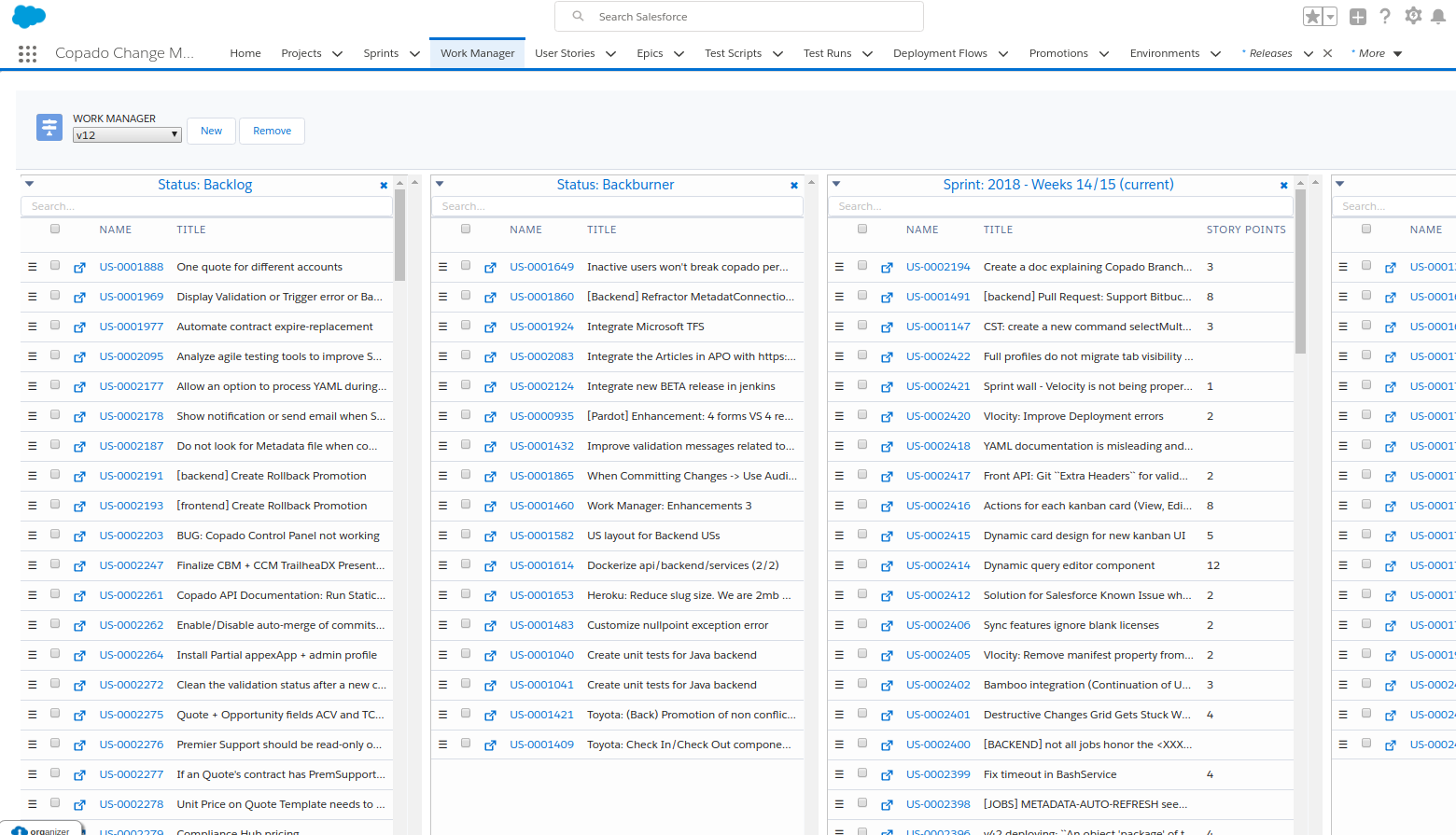Open the Global Actions plus icon

1358,17
